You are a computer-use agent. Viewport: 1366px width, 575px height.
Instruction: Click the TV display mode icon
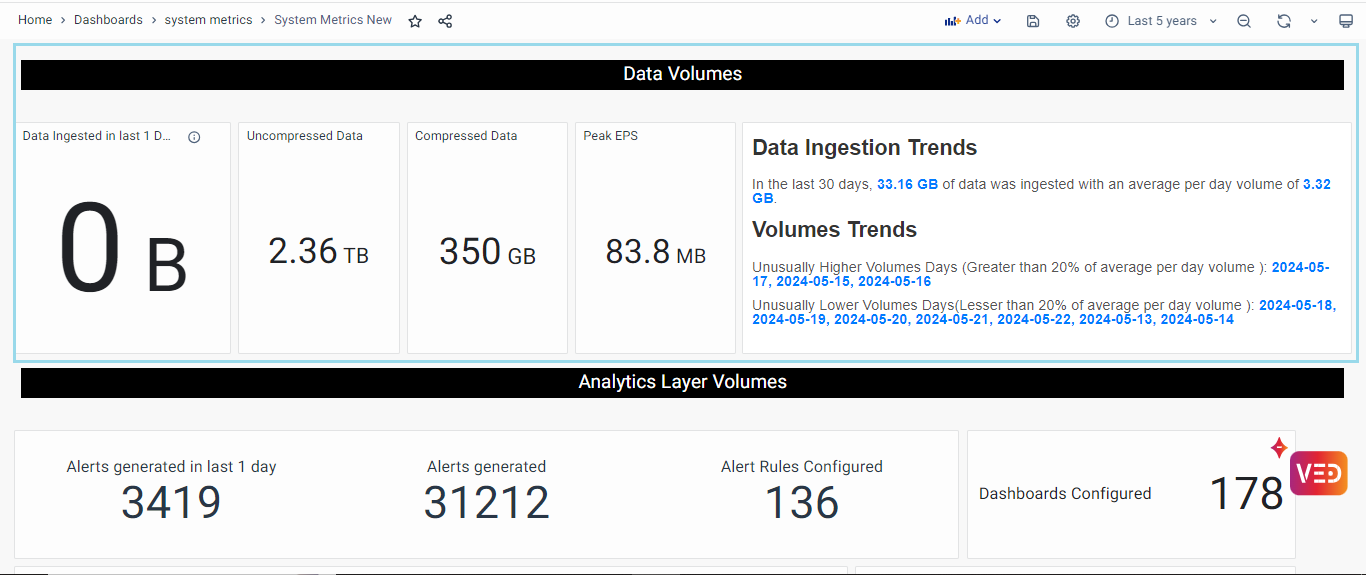[1346, 21]
